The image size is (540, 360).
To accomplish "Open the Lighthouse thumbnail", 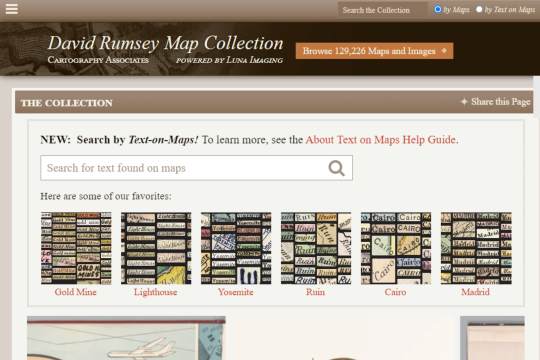I will (156, 248).
